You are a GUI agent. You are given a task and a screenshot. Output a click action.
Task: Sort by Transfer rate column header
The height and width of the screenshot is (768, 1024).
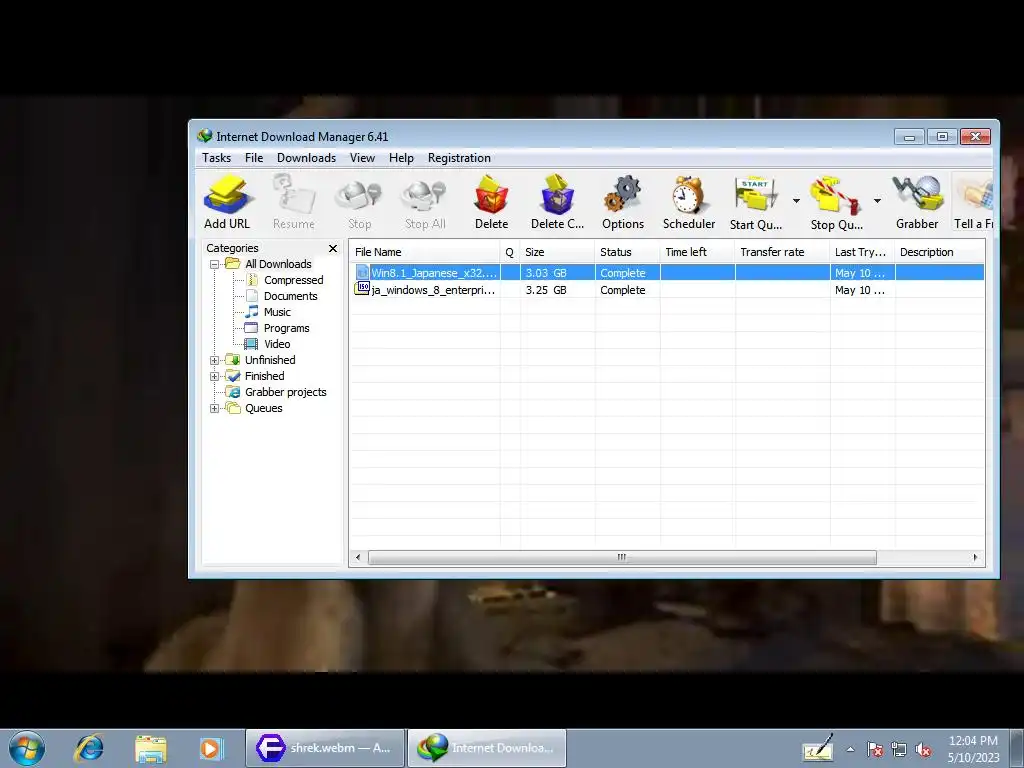pos(783,252)
